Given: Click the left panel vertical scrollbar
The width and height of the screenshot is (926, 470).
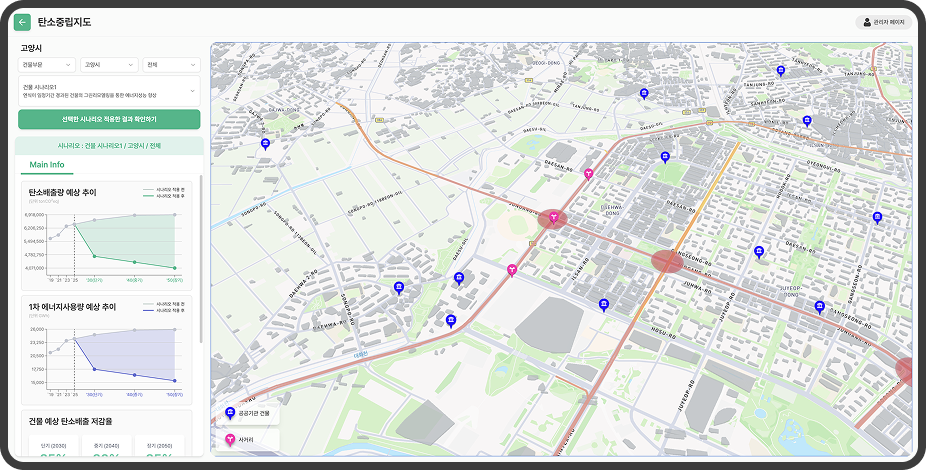Looking at the screenshot, I should tap(202, 260).
